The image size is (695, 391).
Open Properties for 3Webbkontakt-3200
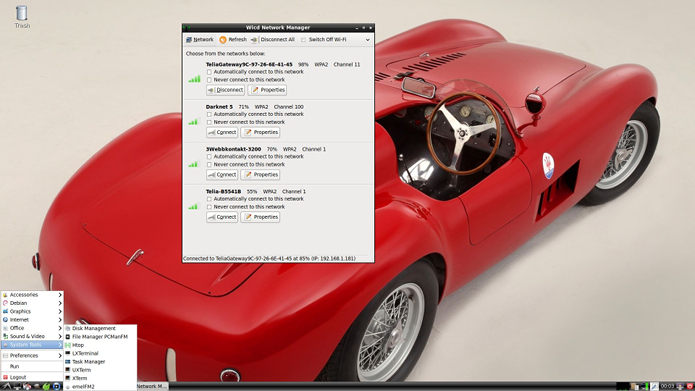pyautogui.click(x=260, y=175)
